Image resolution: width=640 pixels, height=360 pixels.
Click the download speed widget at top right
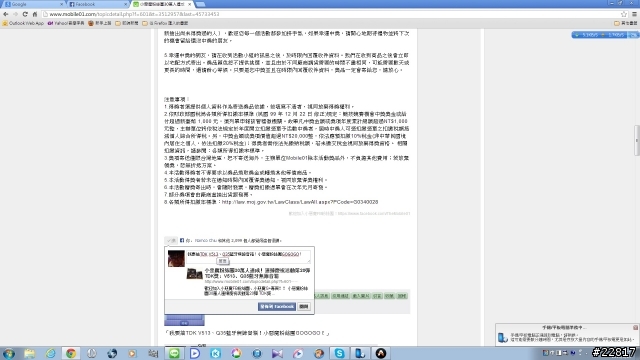coord(604,35)
